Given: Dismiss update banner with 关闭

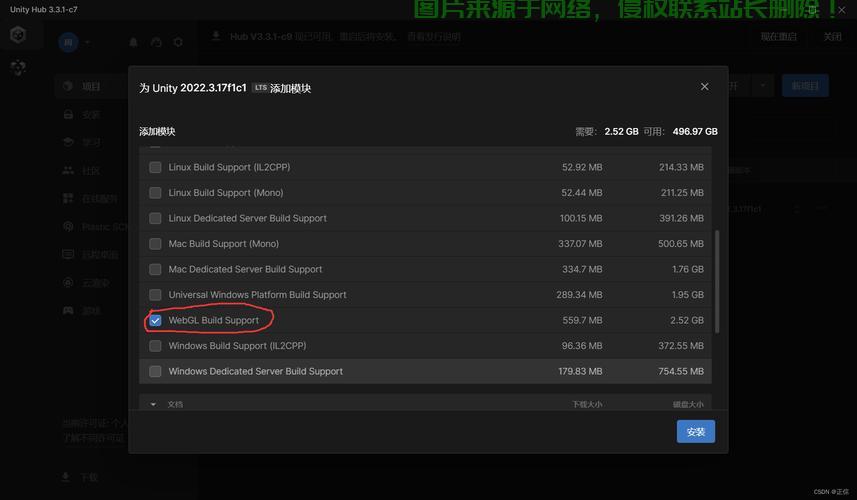Looking at the screenshot, I should (x=832, y=37).
